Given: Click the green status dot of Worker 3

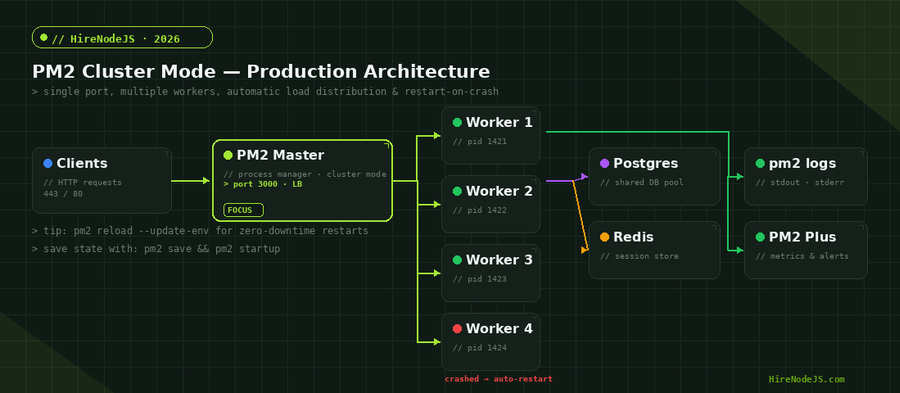Looking at the screenshot, I should 457,260.
